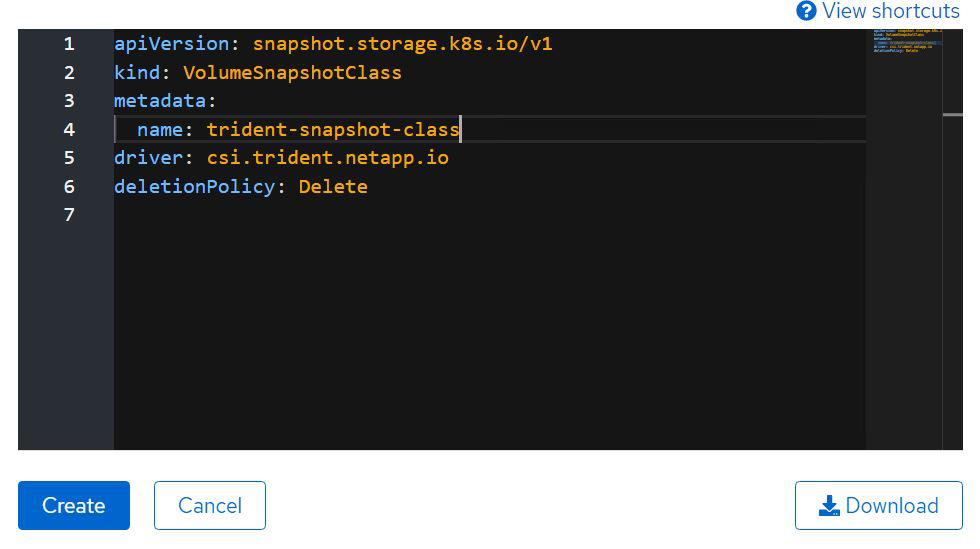
Task: Click line number 3 in gutter
Action: tap(69, 101)
